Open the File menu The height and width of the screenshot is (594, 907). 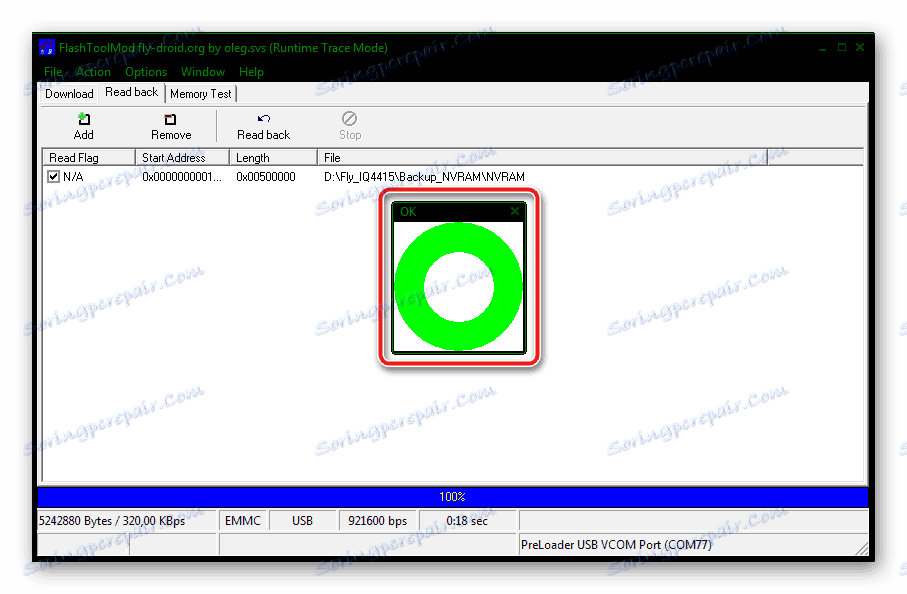tap(52, 71)
